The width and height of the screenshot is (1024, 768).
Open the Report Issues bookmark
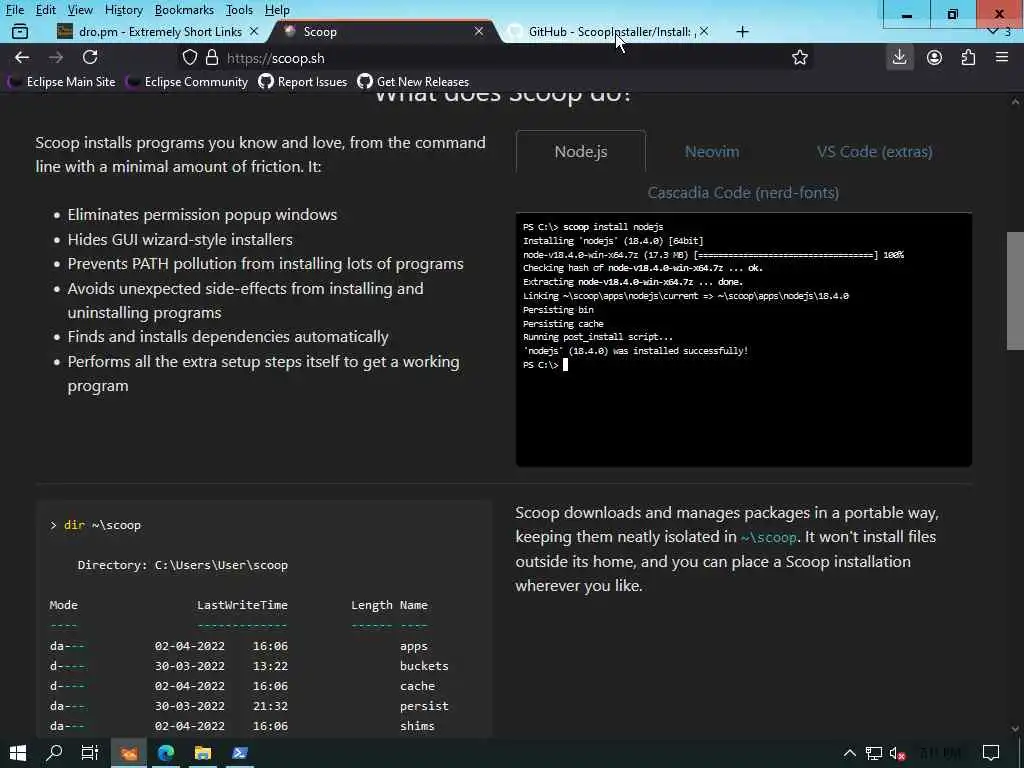click(x=303, y=82)
